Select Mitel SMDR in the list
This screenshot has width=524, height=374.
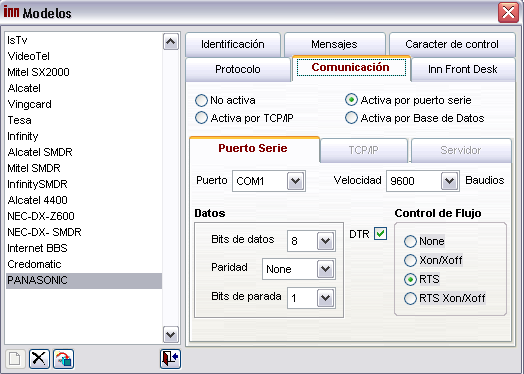84,168
